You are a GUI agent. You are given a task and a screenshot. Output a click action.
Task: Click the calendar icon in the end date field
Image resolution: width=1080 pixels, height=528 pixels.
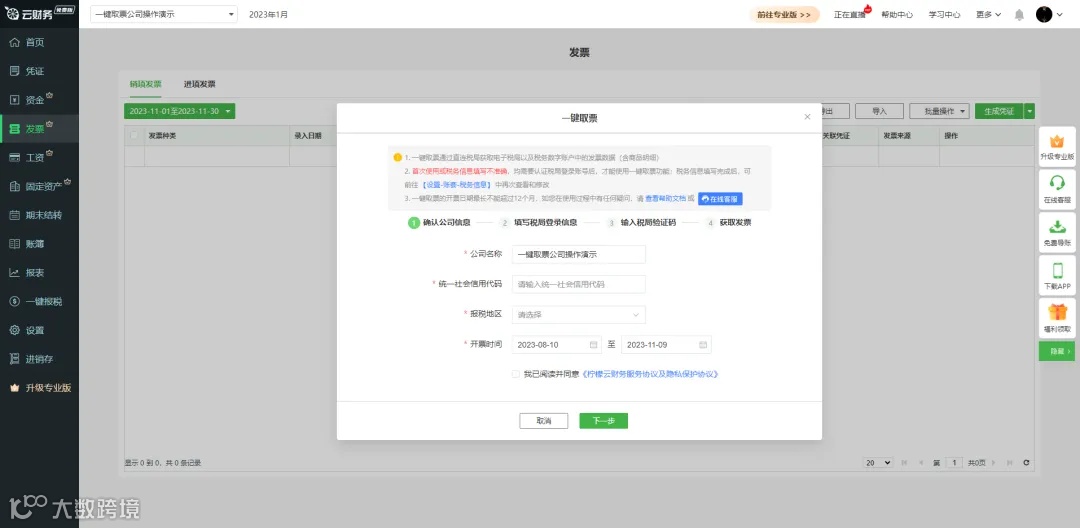click(x=703, y=344)
